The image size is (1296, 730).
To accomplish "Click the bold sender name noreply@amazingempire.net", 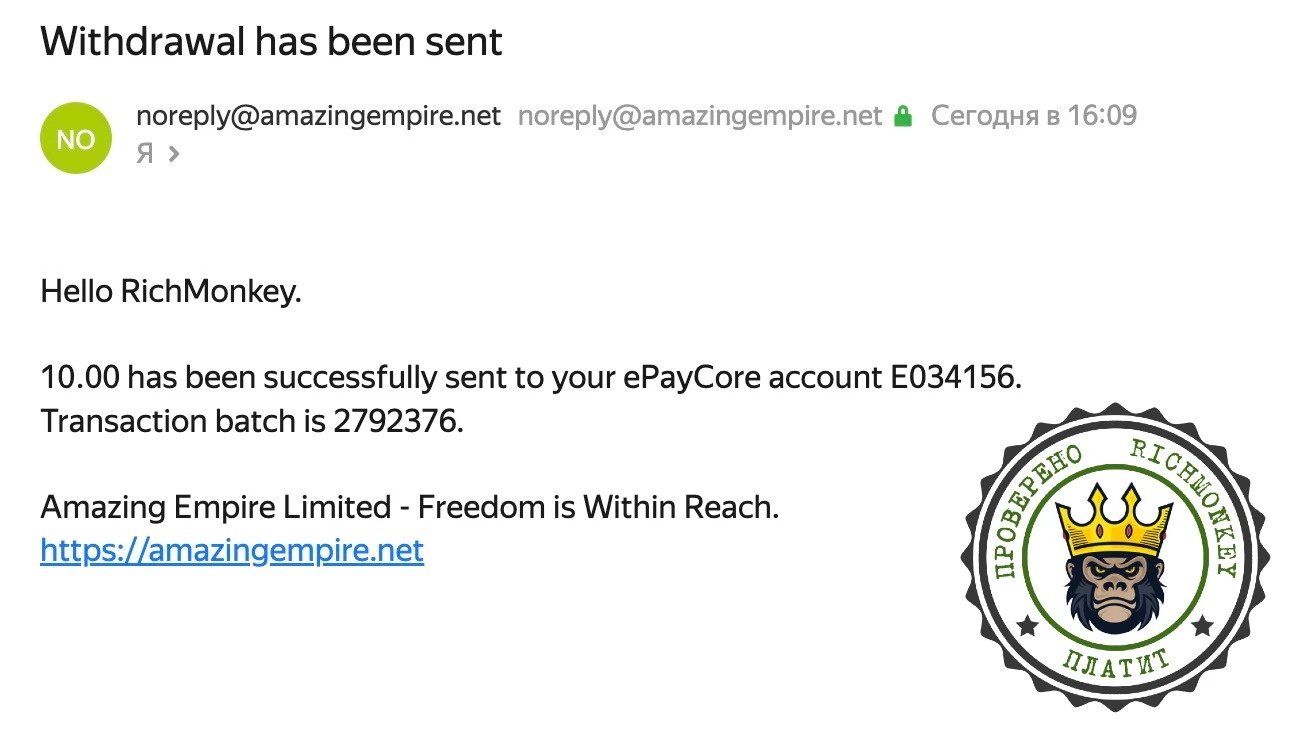I will [318, 116].
